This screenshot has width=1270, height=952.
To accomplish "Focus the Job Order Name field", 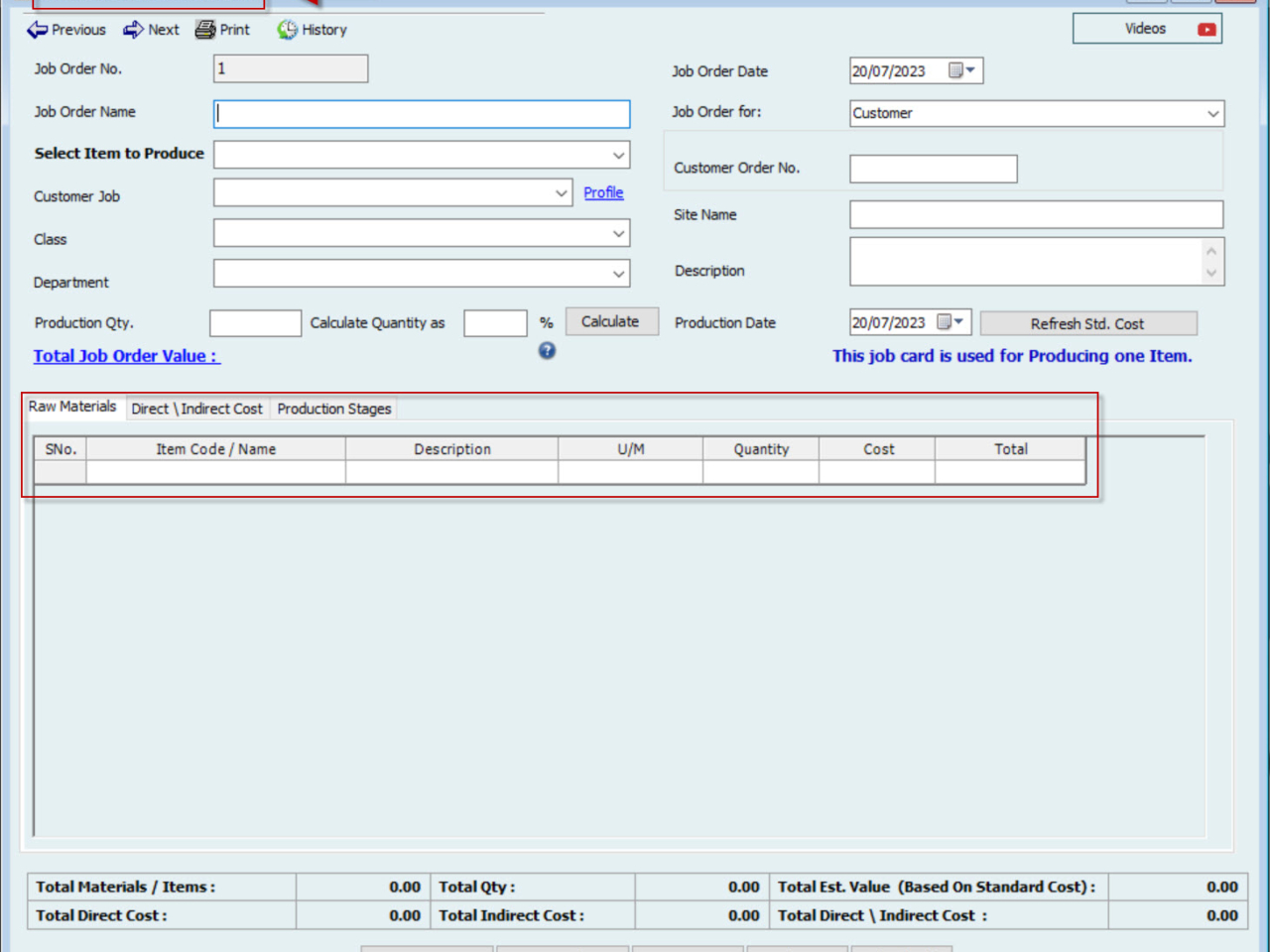I will click(x=422, y=114).
